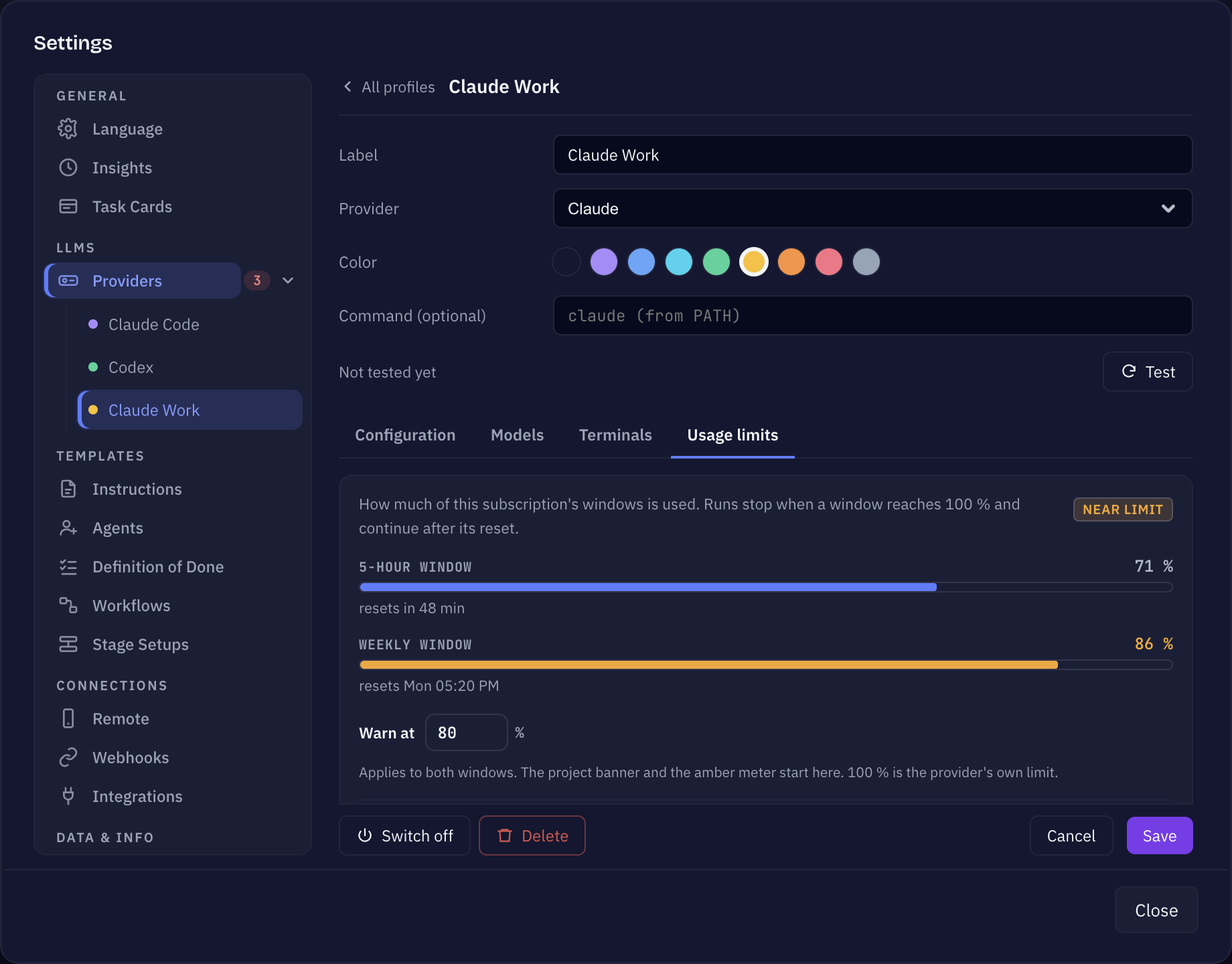Click the providers count badge 3

coord(257,280)
